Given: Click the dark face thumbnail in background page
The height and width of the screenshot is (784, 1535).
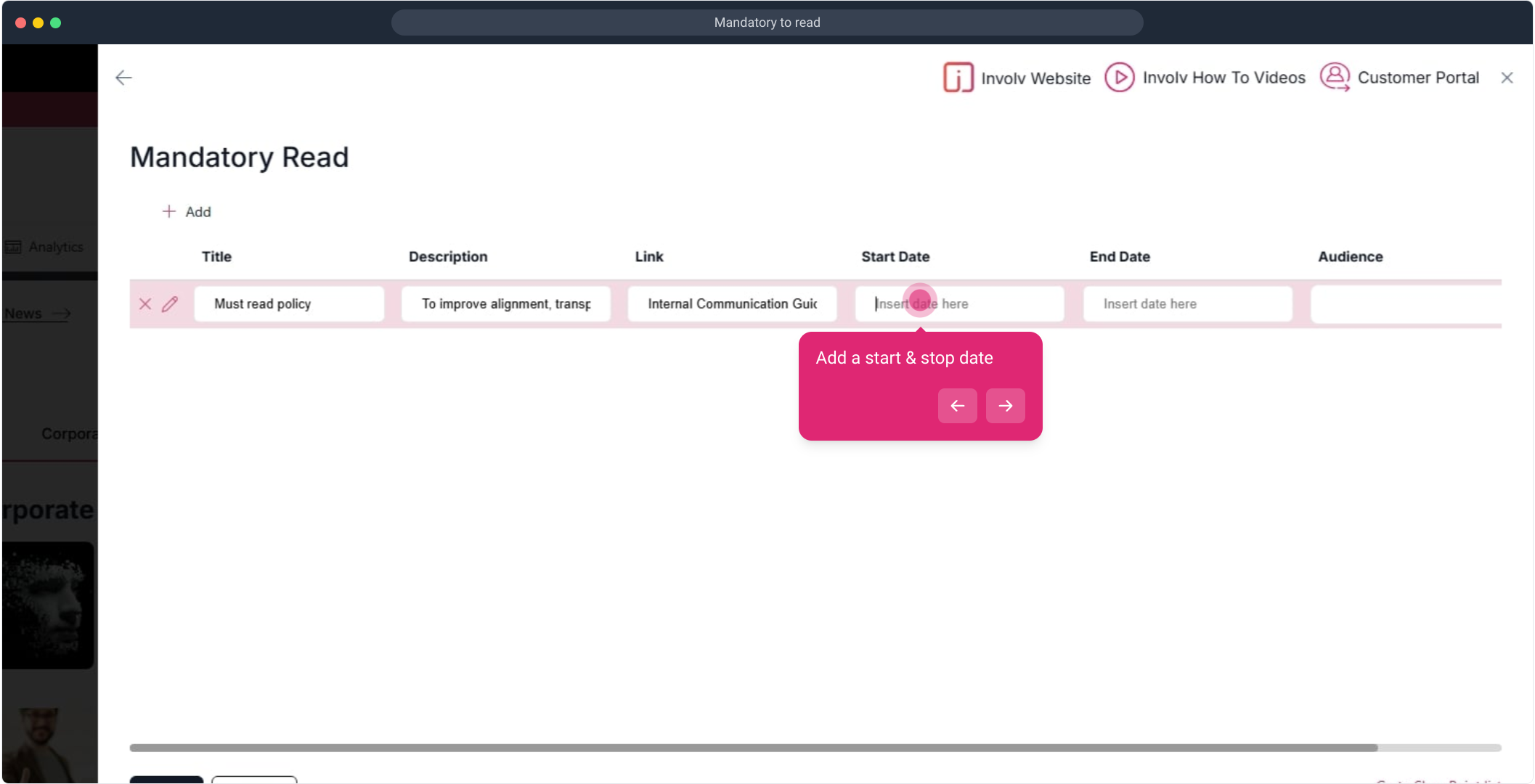Looking at the screenshot, I should pos(48,605).
